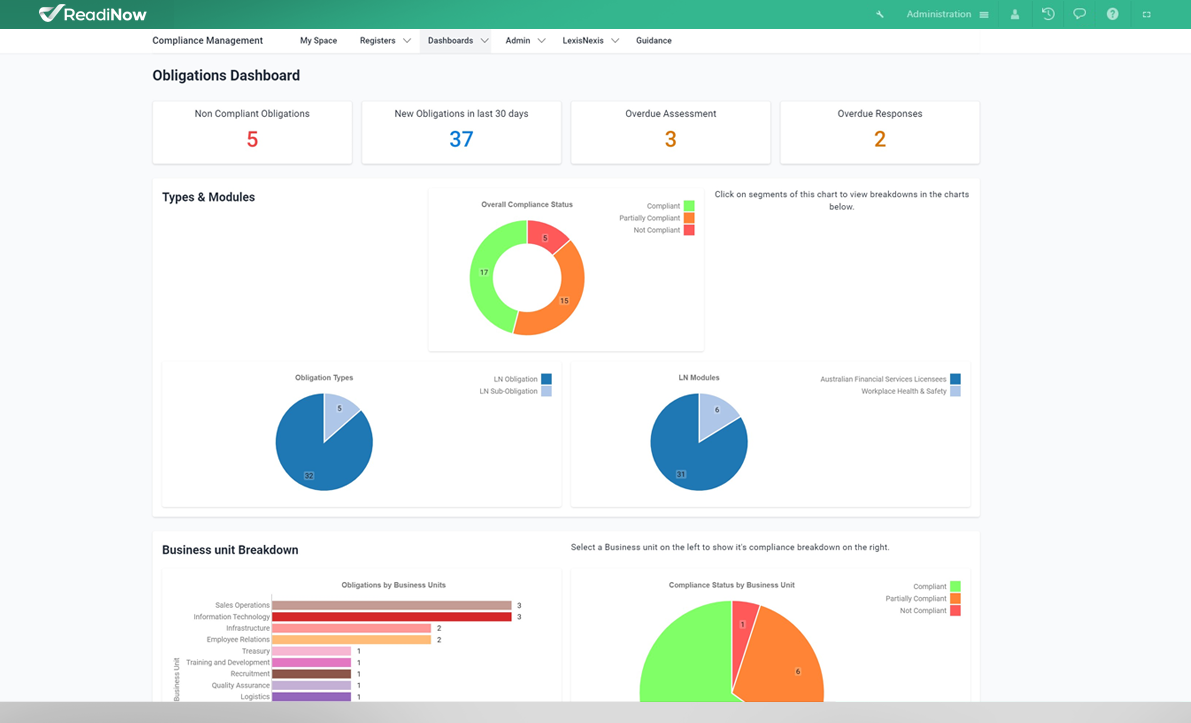
Task: Click the green donut segment labeled 17
Action: click(x=485, y=272)
